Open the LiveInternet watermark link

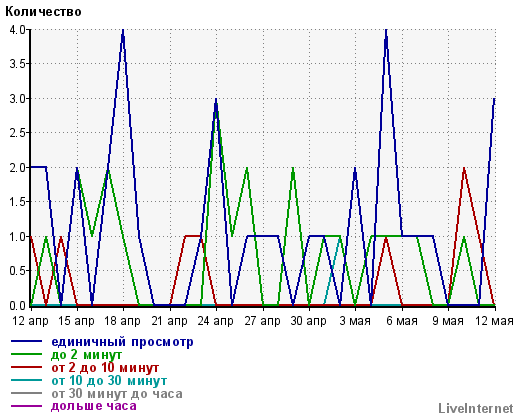pyautogui.click(x=476, y=408)
